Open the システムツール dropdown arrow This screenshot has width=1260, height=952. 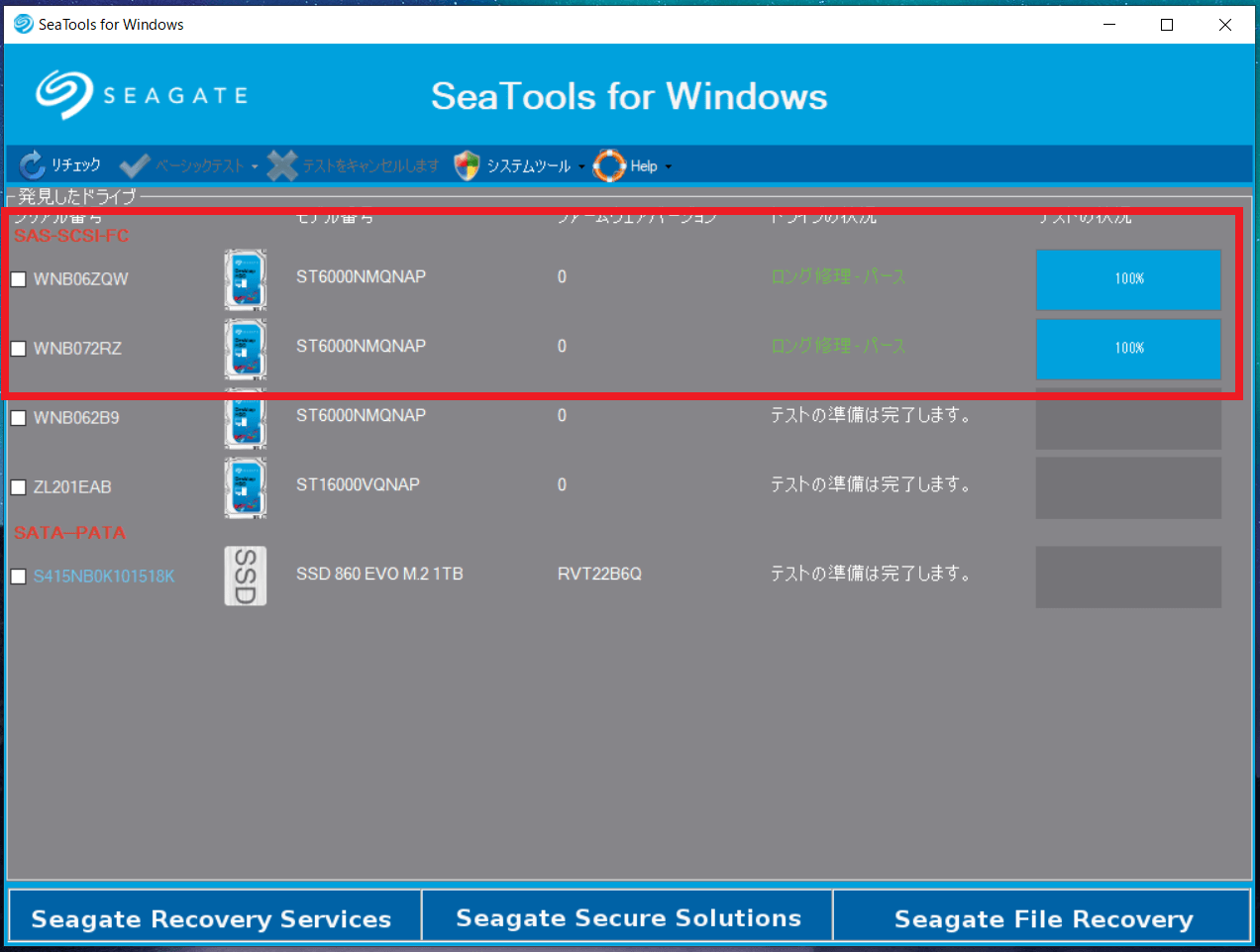tap(581, 166)
